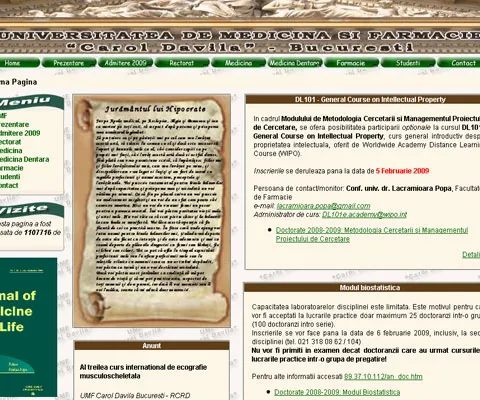The height and width of the screenshot is (400, 480).
Task: Open Admitere 2009 nav button
Action: [x=126, y=63]
